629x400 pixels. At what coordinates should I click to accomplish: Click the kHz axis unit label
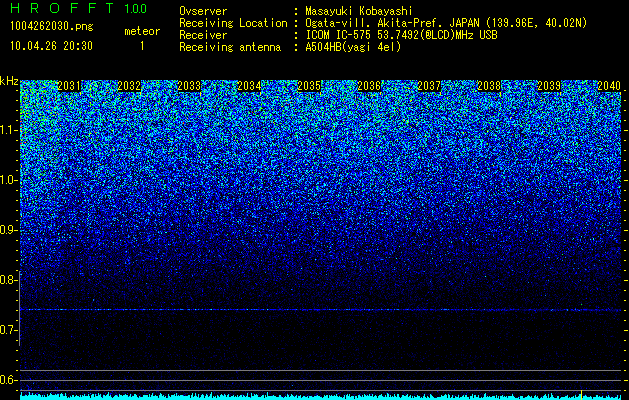(x=9, y=81)
